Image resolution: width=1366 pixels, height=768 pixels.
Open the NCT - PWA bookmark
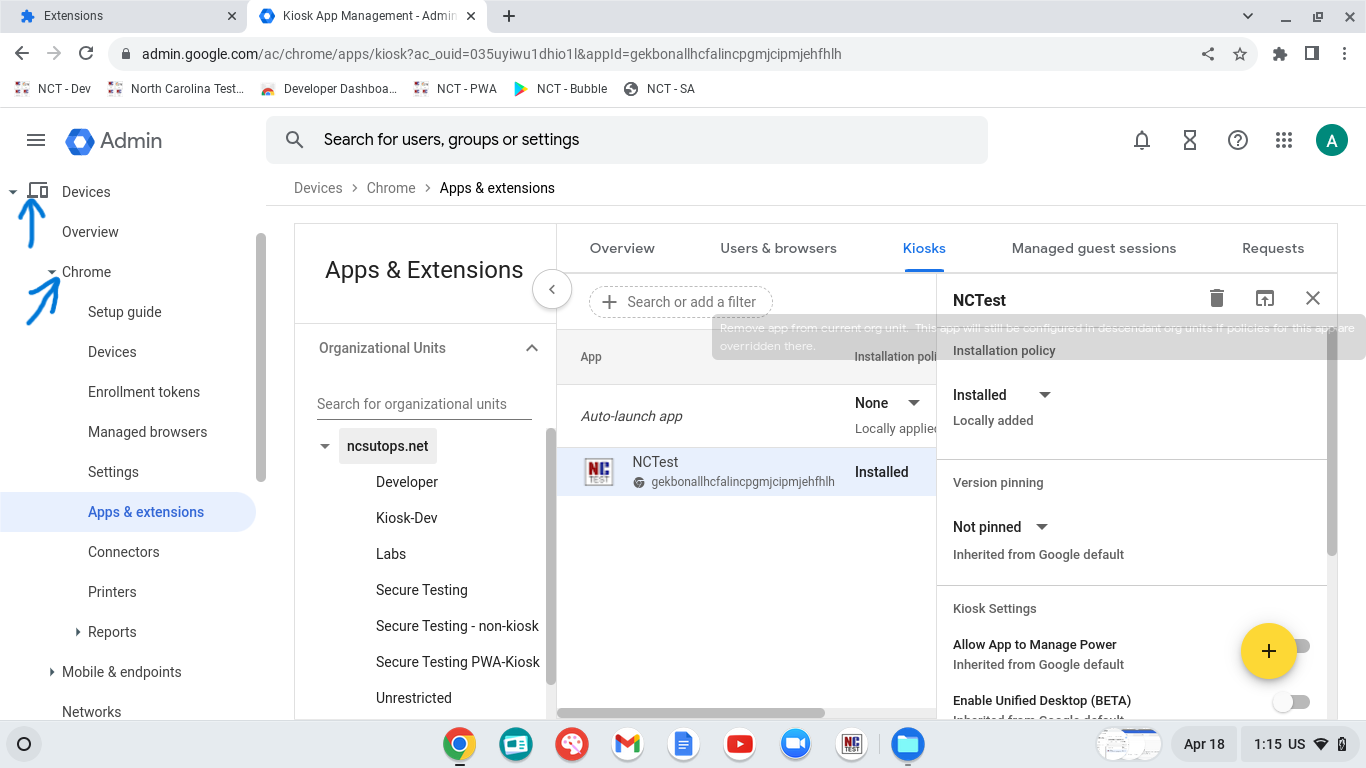tap(456, 89)
